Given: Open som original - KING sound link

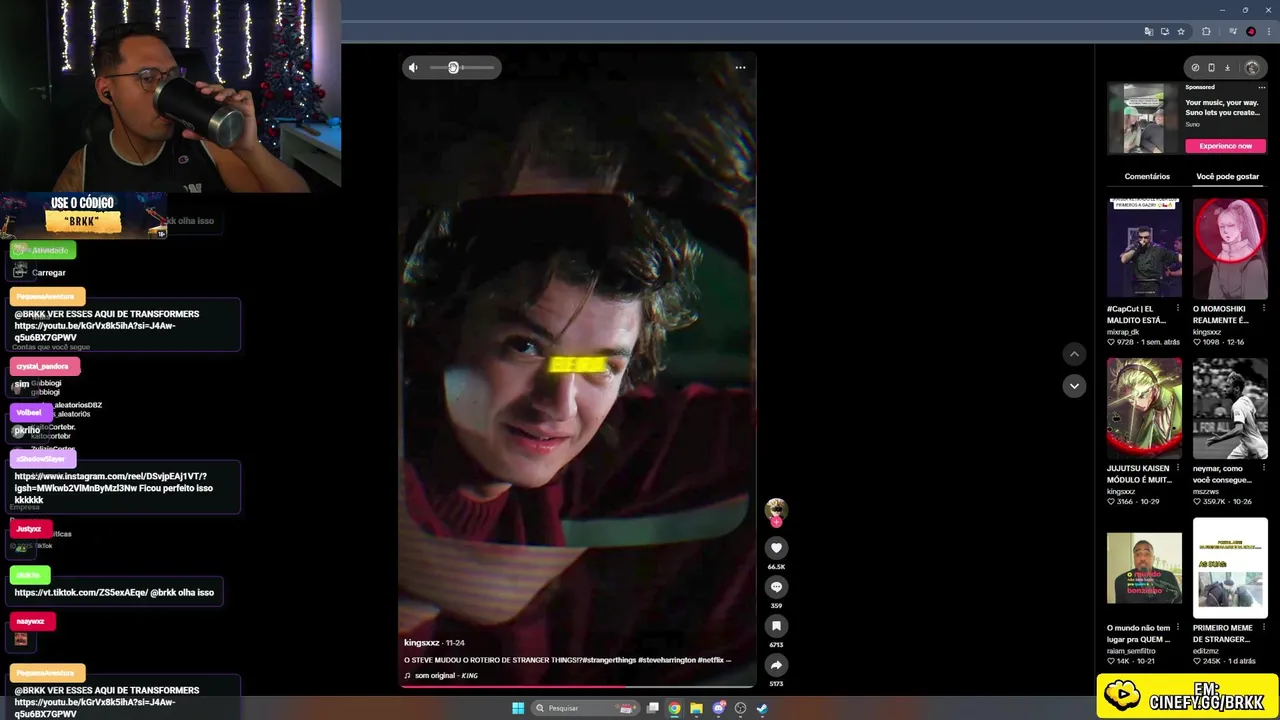Looking at the screenshot, I should pos(446,676).
